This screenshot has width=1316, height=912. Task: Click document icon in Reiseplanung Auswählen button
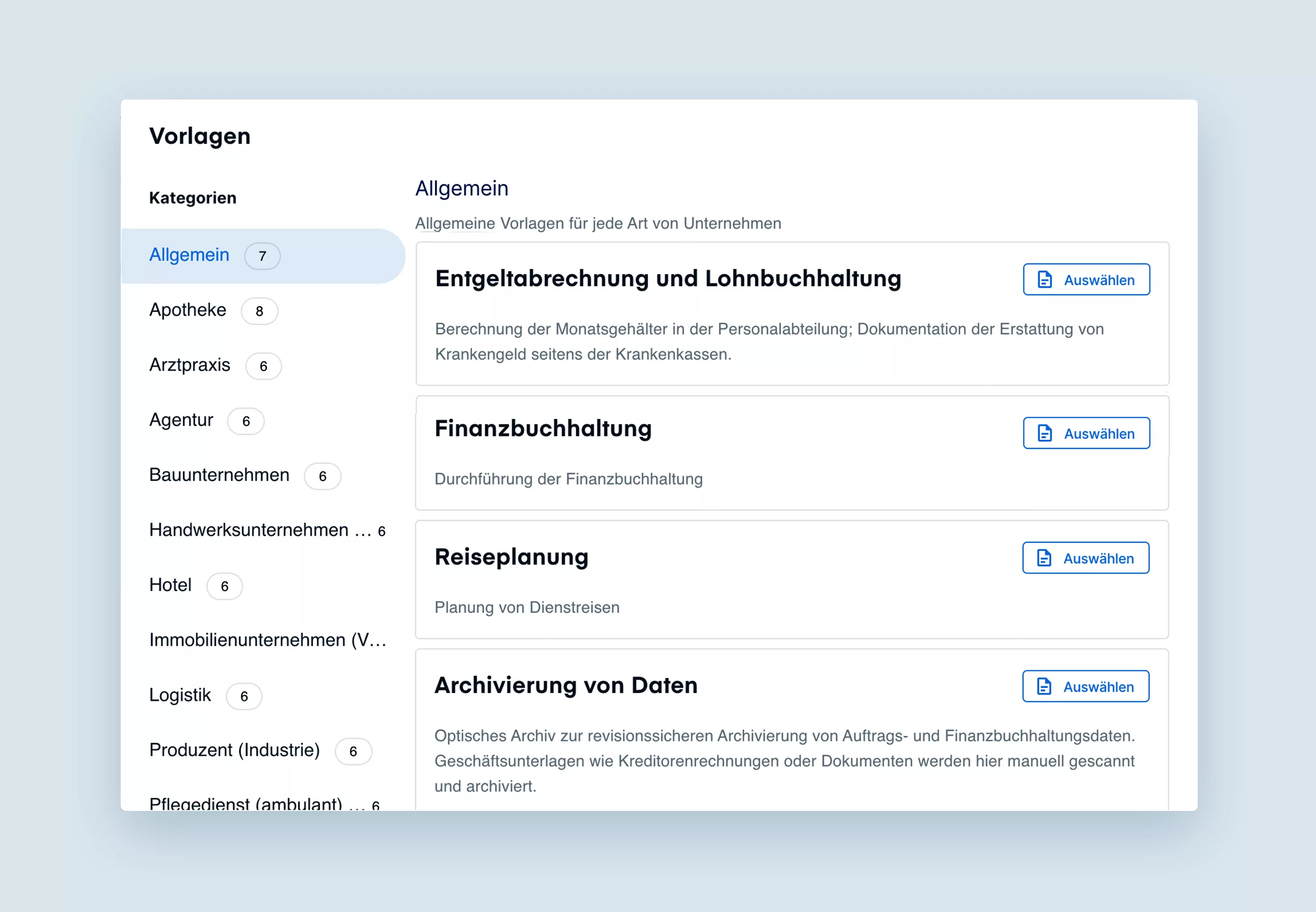1044,558
